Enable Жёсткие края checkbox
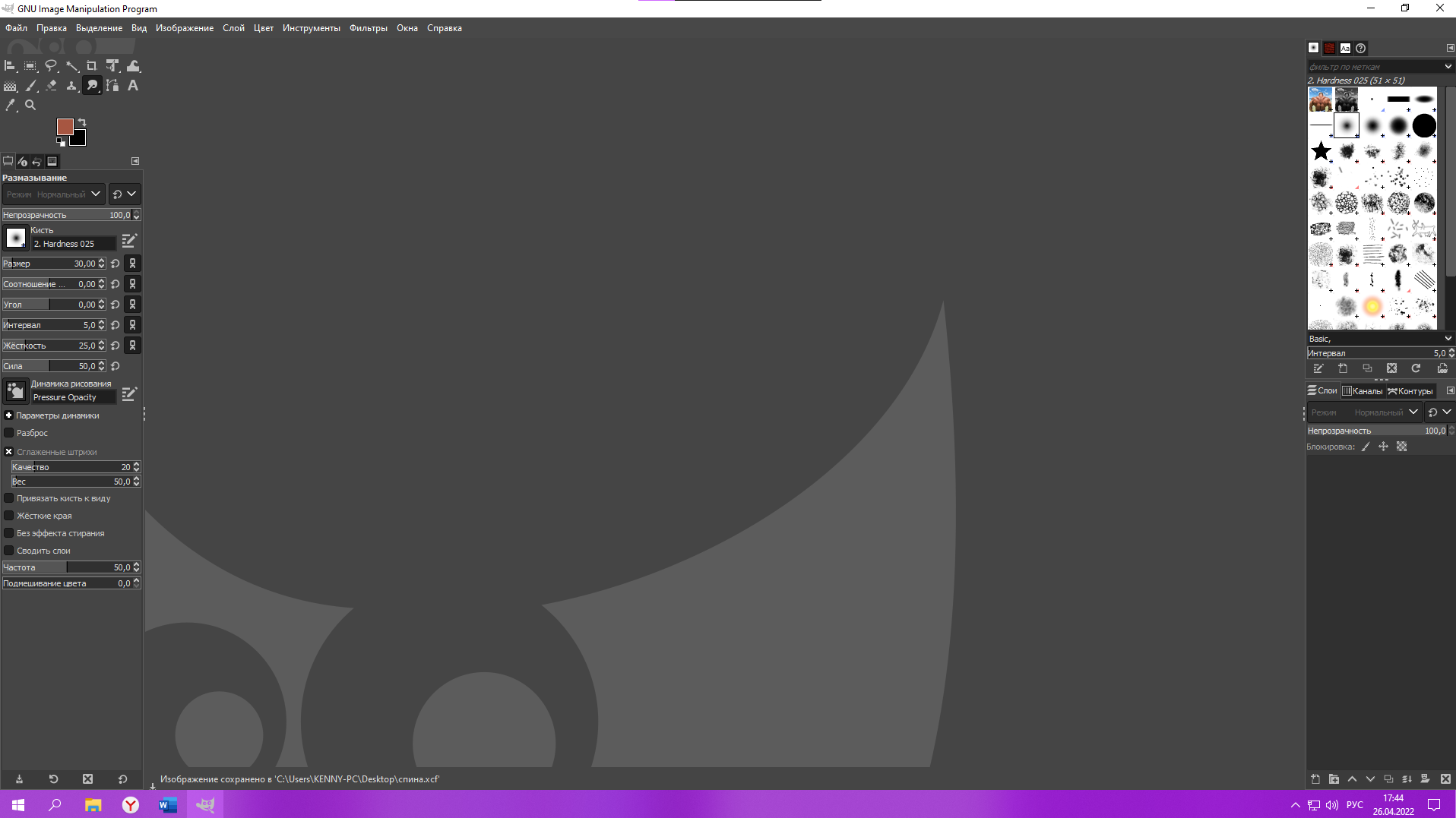1456x818 pixels. (x=9, y=516)
